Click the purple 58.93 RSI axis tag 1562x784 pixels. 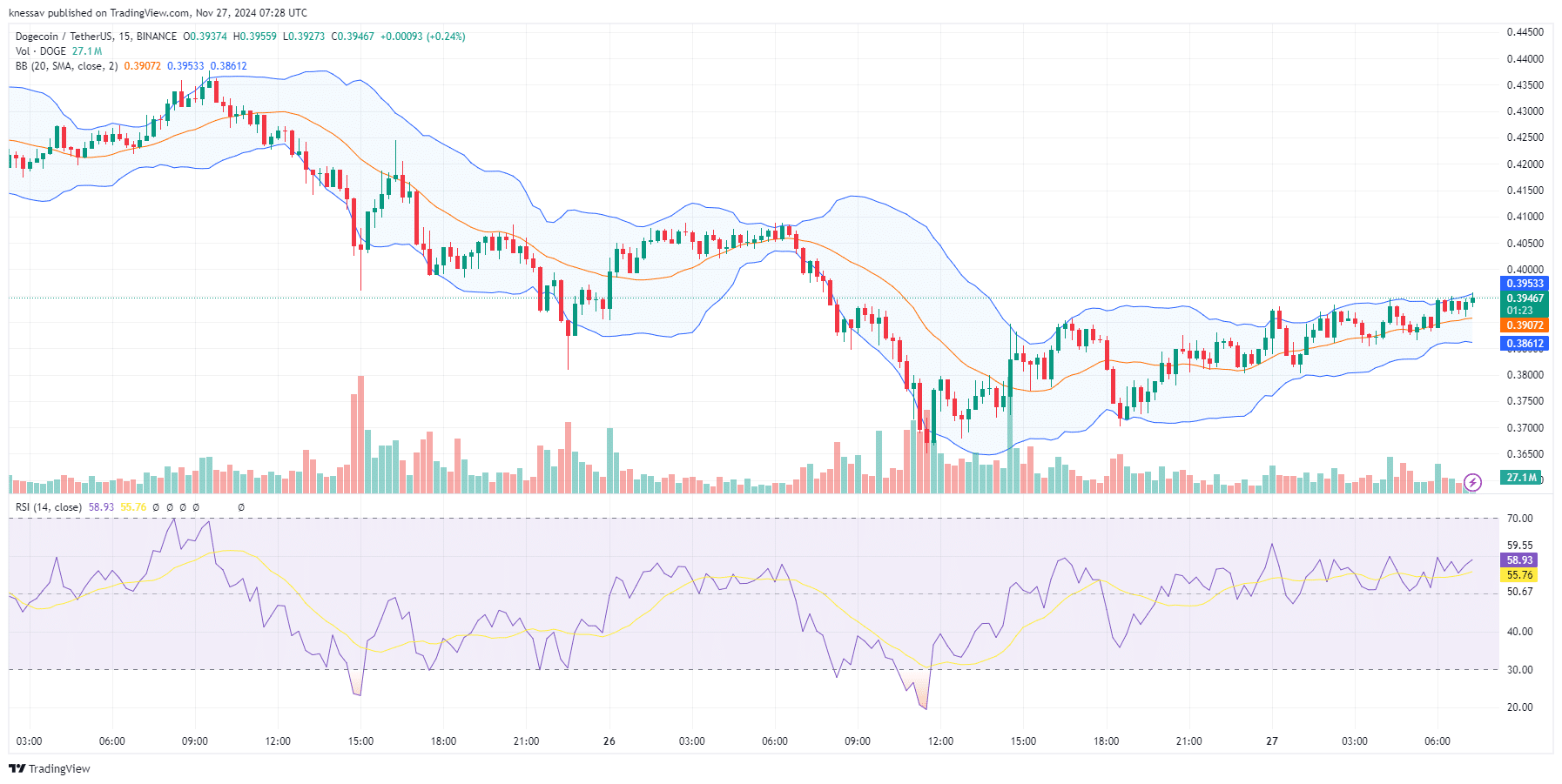1519,560
